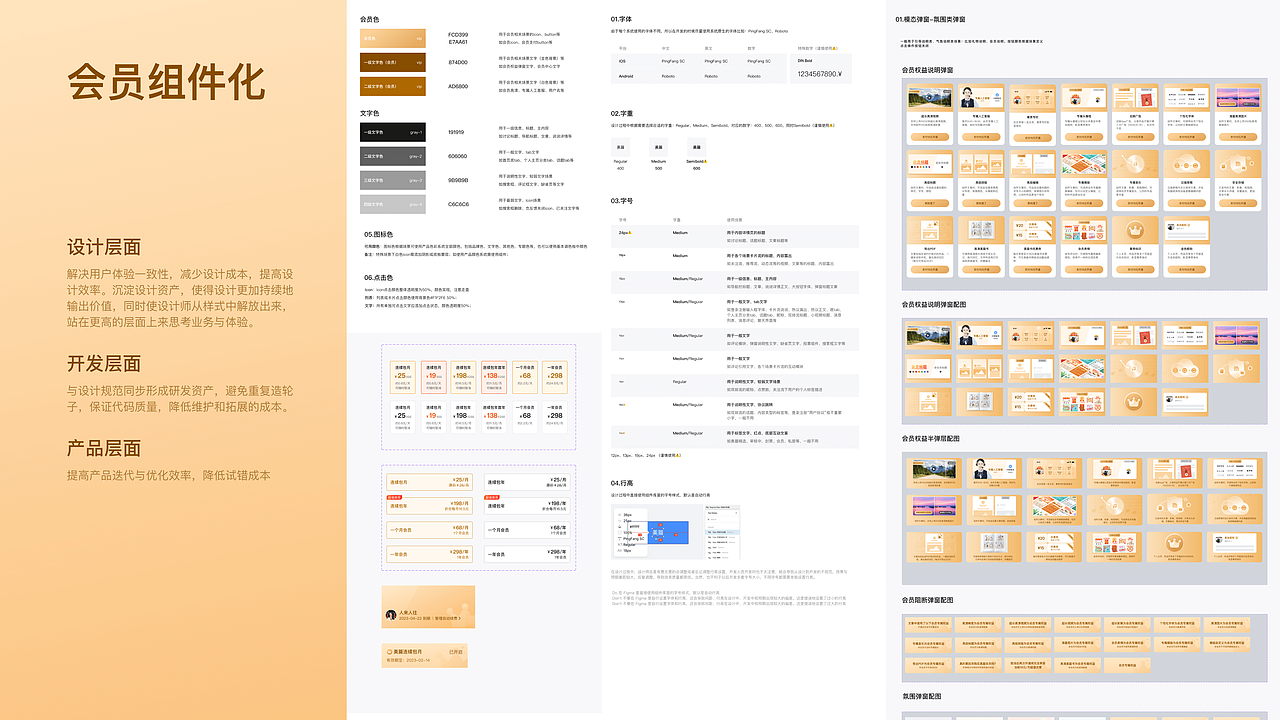Image resolution: width=1280 pixels, height=720 pixels.
Task: Click the warning icon next to Semibold 600
Action: [705, 160]
